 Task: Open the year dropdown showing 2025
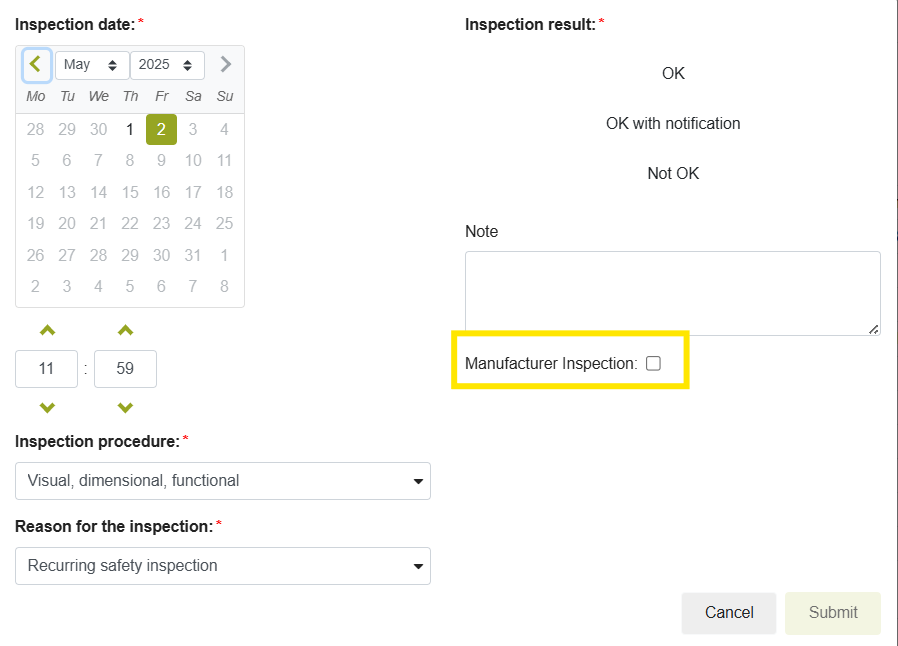(167, 65)
